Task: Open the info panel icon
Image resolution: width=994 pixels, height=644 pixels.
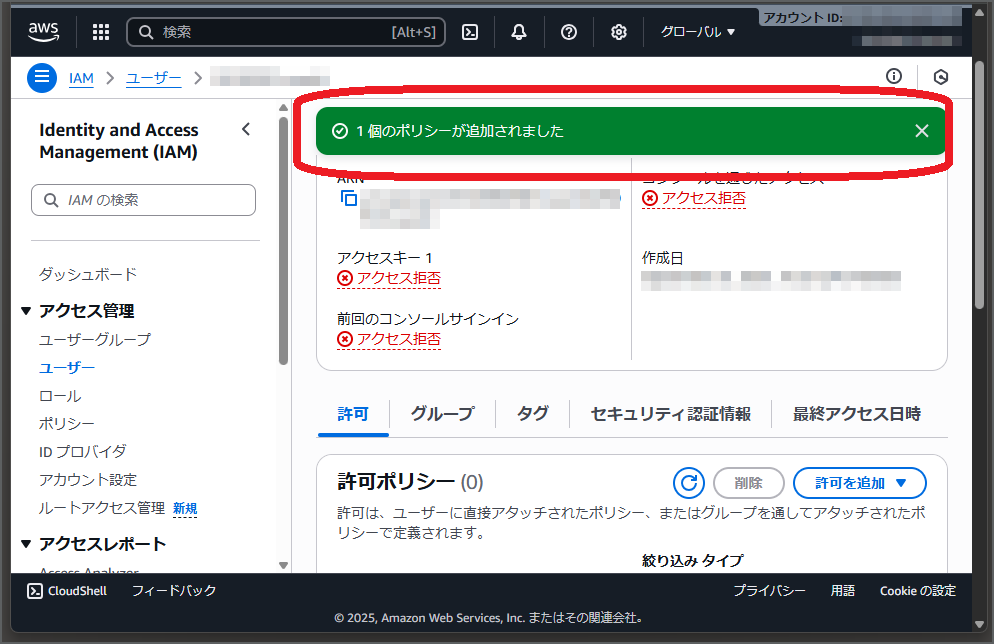Action: click(894, 77)
